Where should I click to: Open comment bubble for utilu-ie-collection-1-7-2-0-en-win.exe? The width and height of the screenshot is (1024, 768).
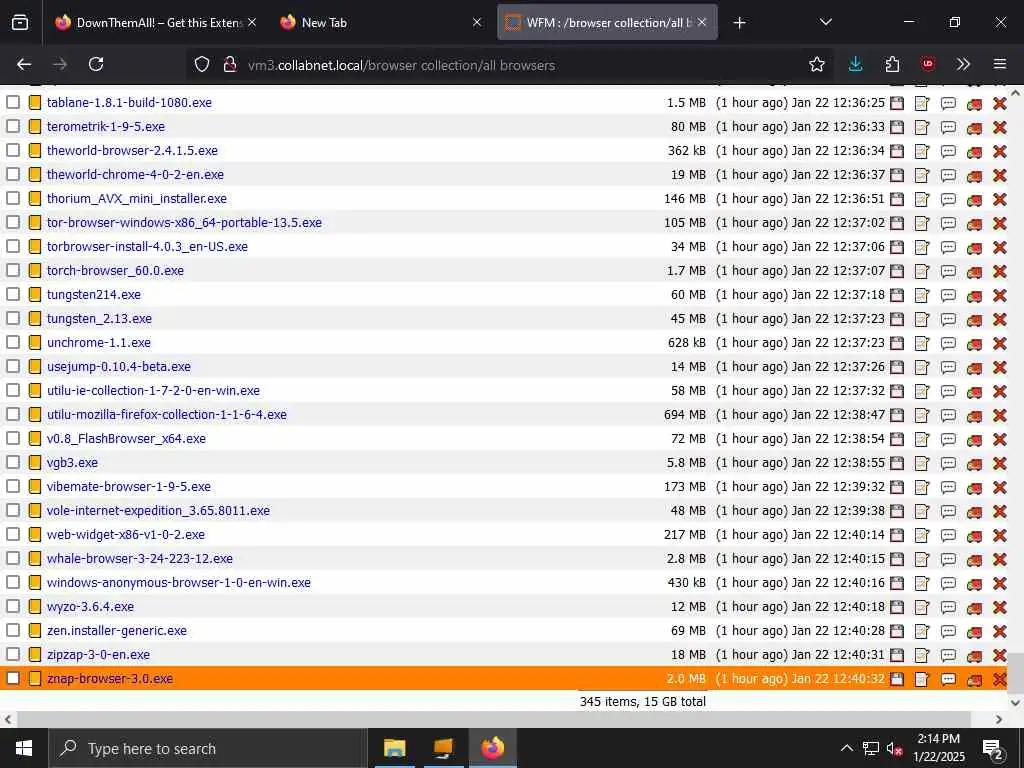[948, 392]
